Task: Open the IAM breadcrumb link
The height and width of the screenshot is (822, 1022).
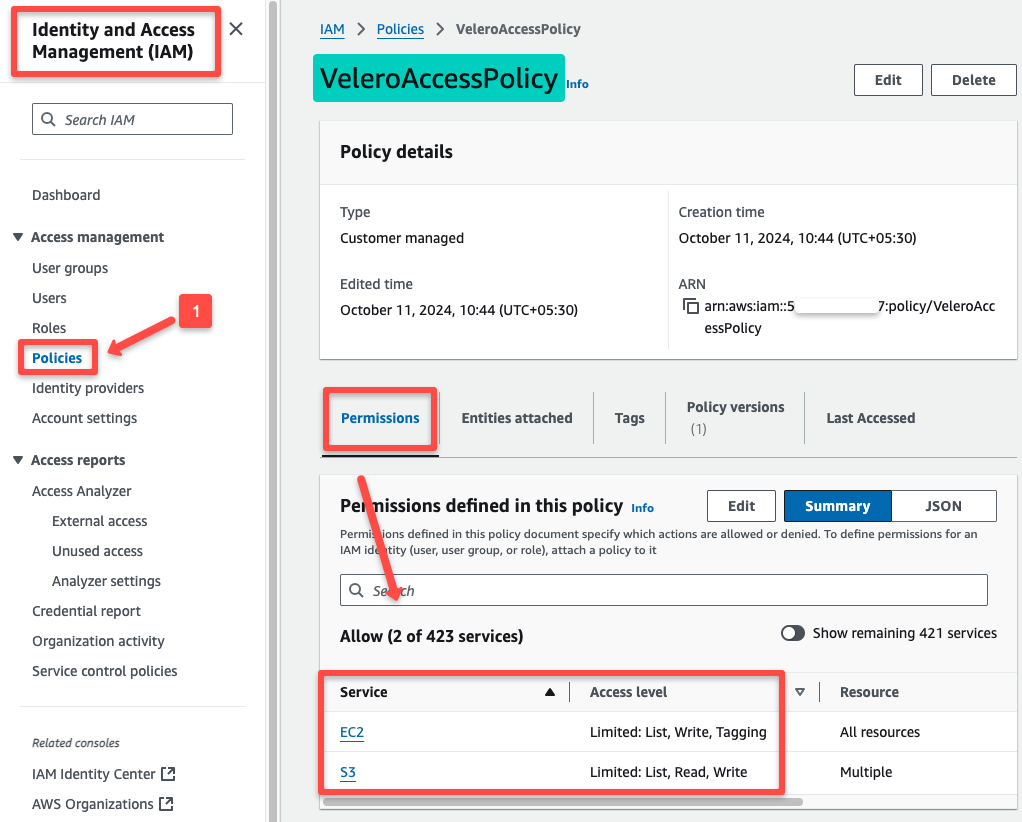Action: (332, 29)
